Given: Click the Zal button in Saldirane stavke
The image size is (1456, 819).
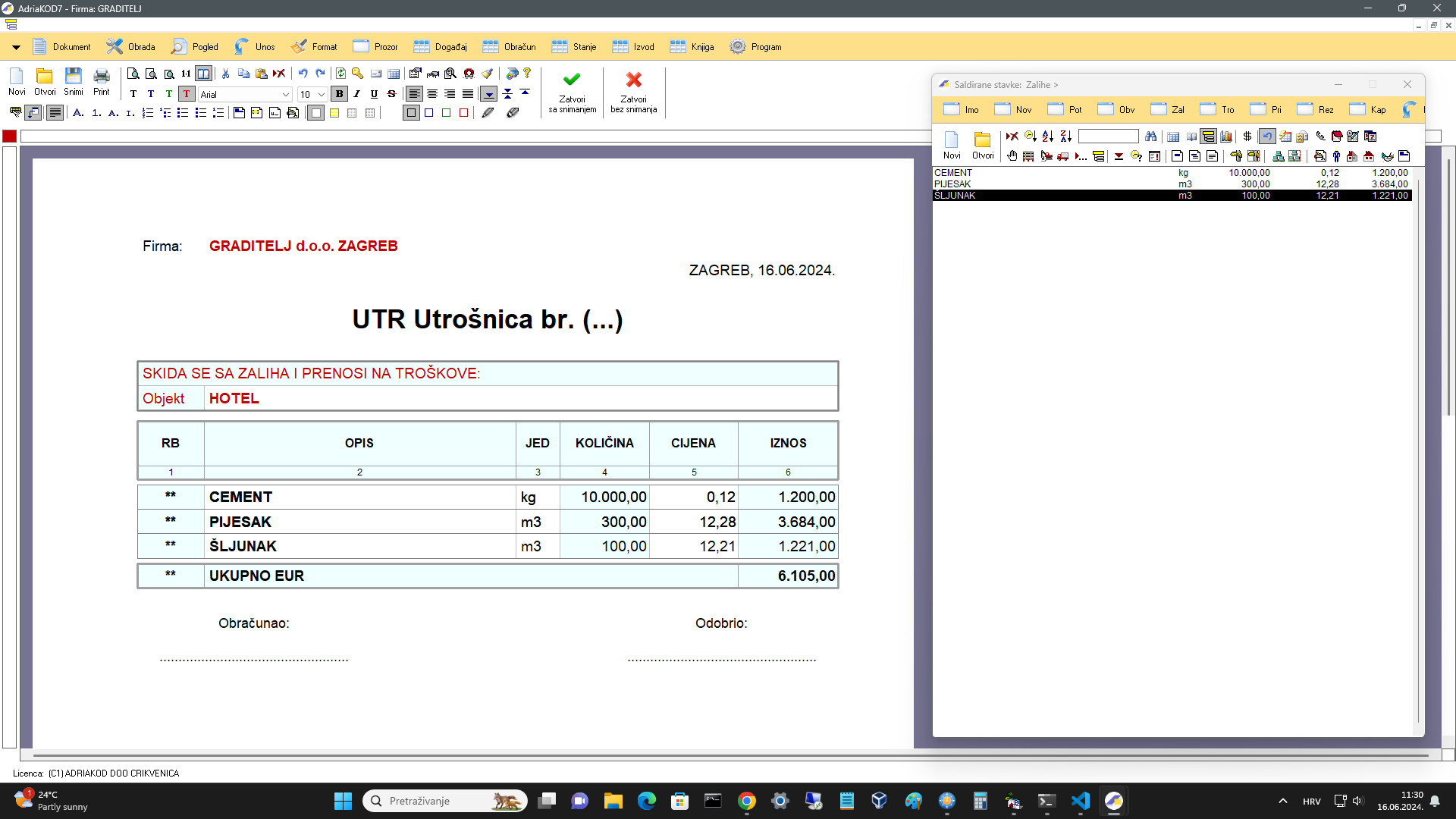Looking at the screenshot, I should pos(1168,109).
